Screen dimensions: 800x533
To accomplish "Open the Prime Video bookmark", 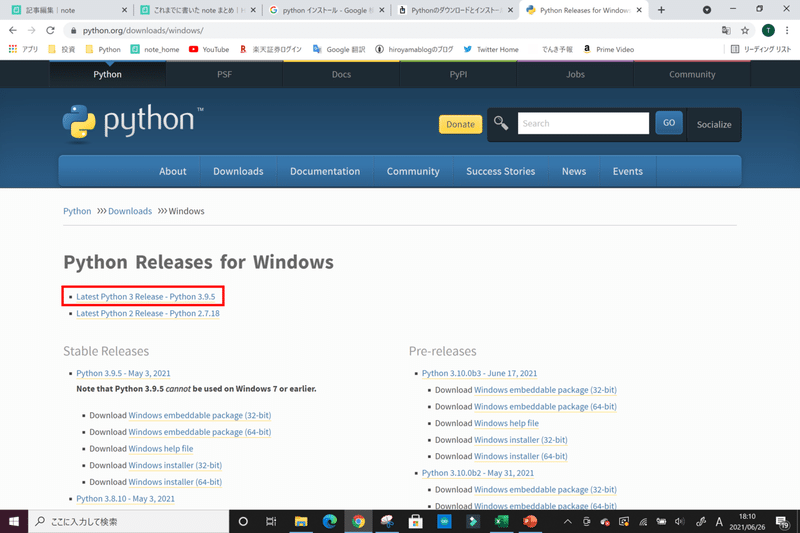I will [x=609, y=49].
